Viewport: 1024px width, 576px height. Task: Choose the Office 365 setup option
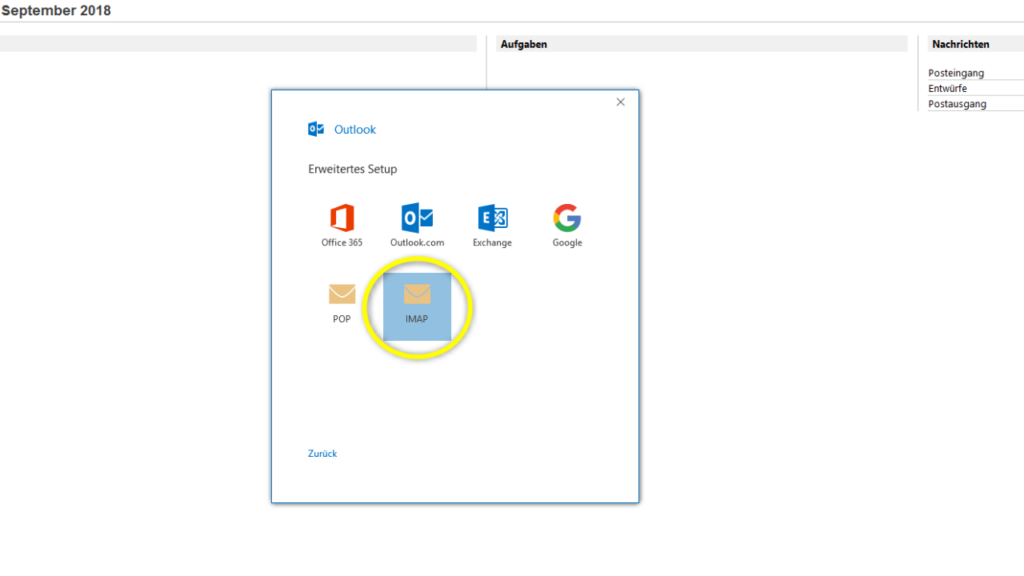pos(340,218)
